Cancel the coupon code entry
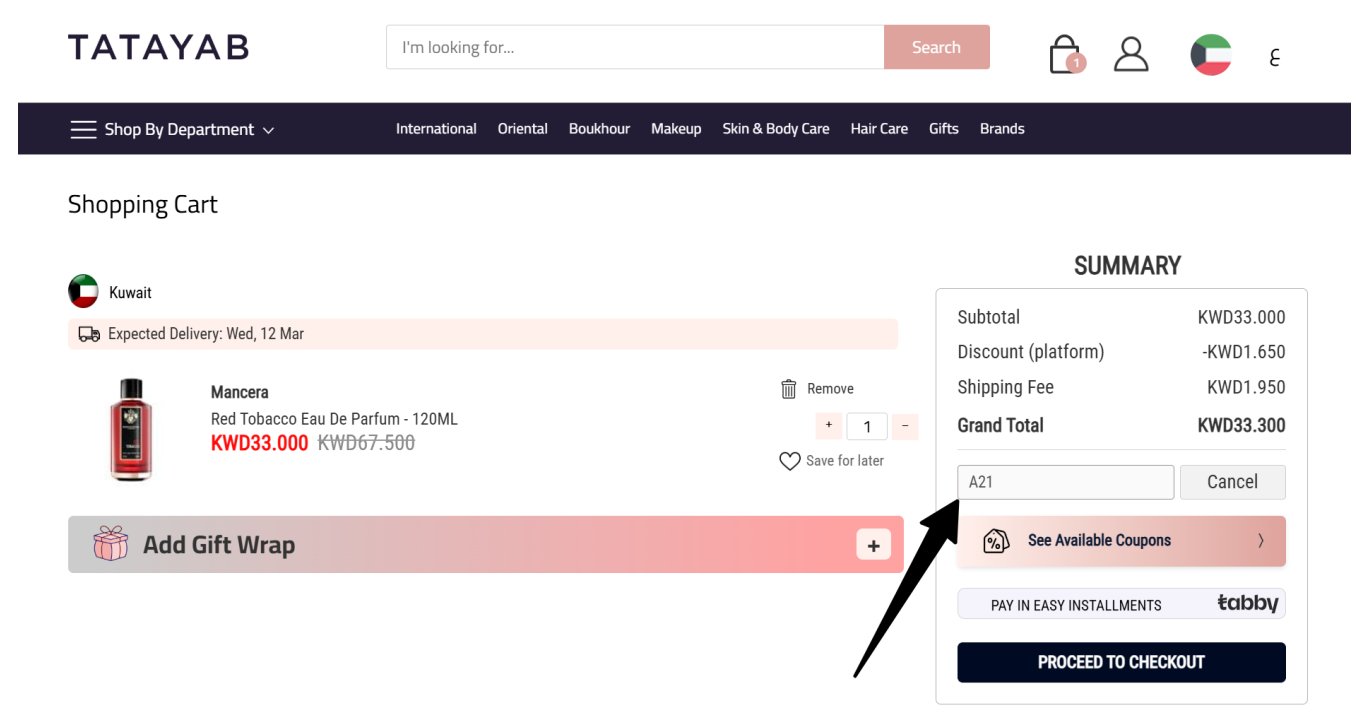1368x720 pixels. coord(1232,482)
